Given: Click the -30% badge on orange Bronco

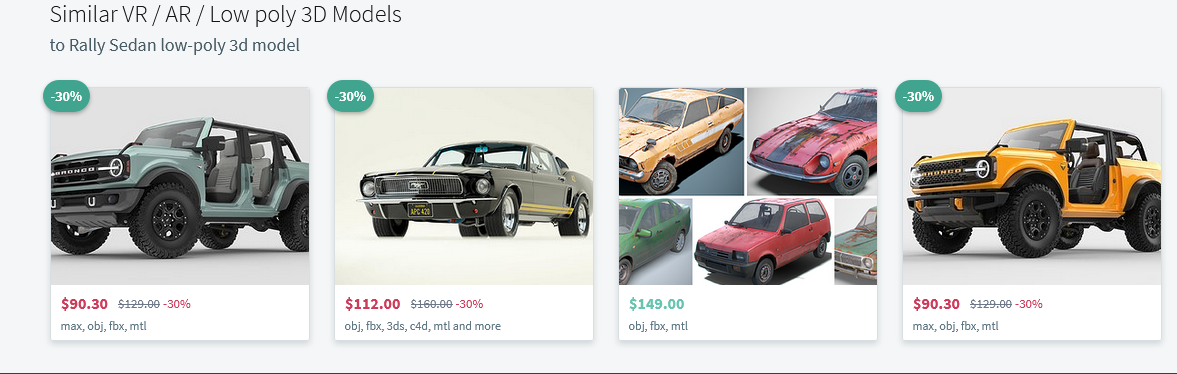Looking at the screenshot, I should pos(918,96).
